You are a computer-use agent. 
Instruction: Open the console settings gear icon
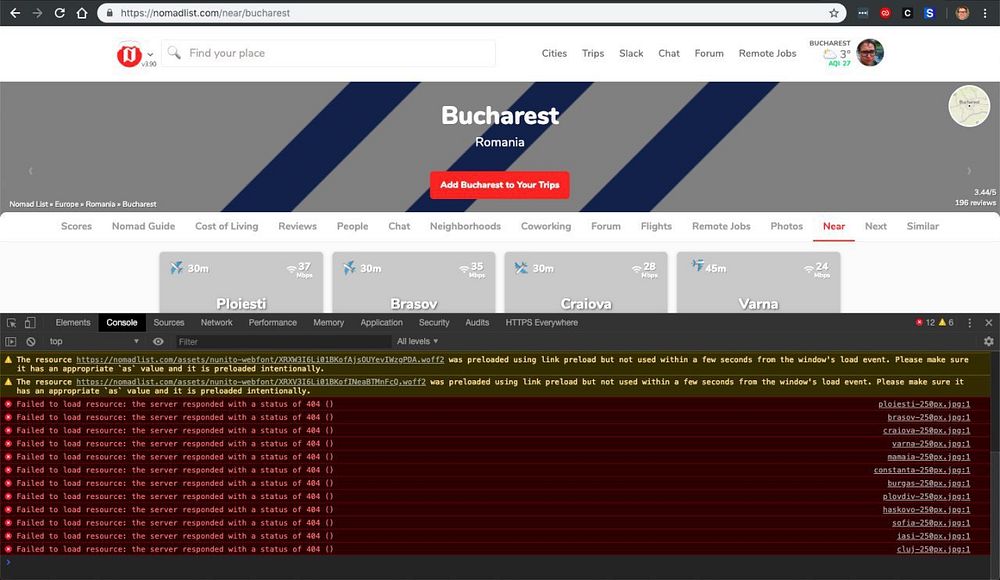989,341
